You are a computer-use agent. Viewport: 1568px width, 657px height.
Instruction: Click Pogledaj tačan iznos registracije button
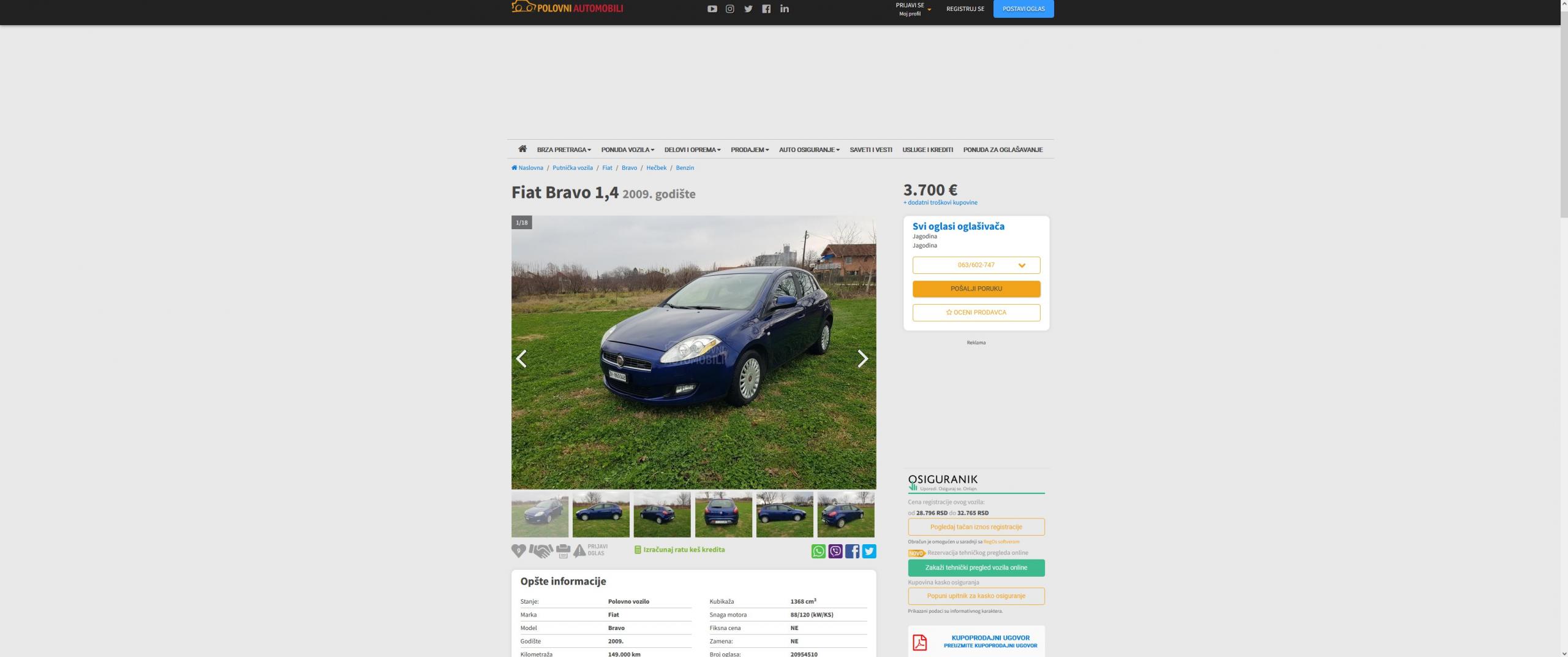[976, 527]
